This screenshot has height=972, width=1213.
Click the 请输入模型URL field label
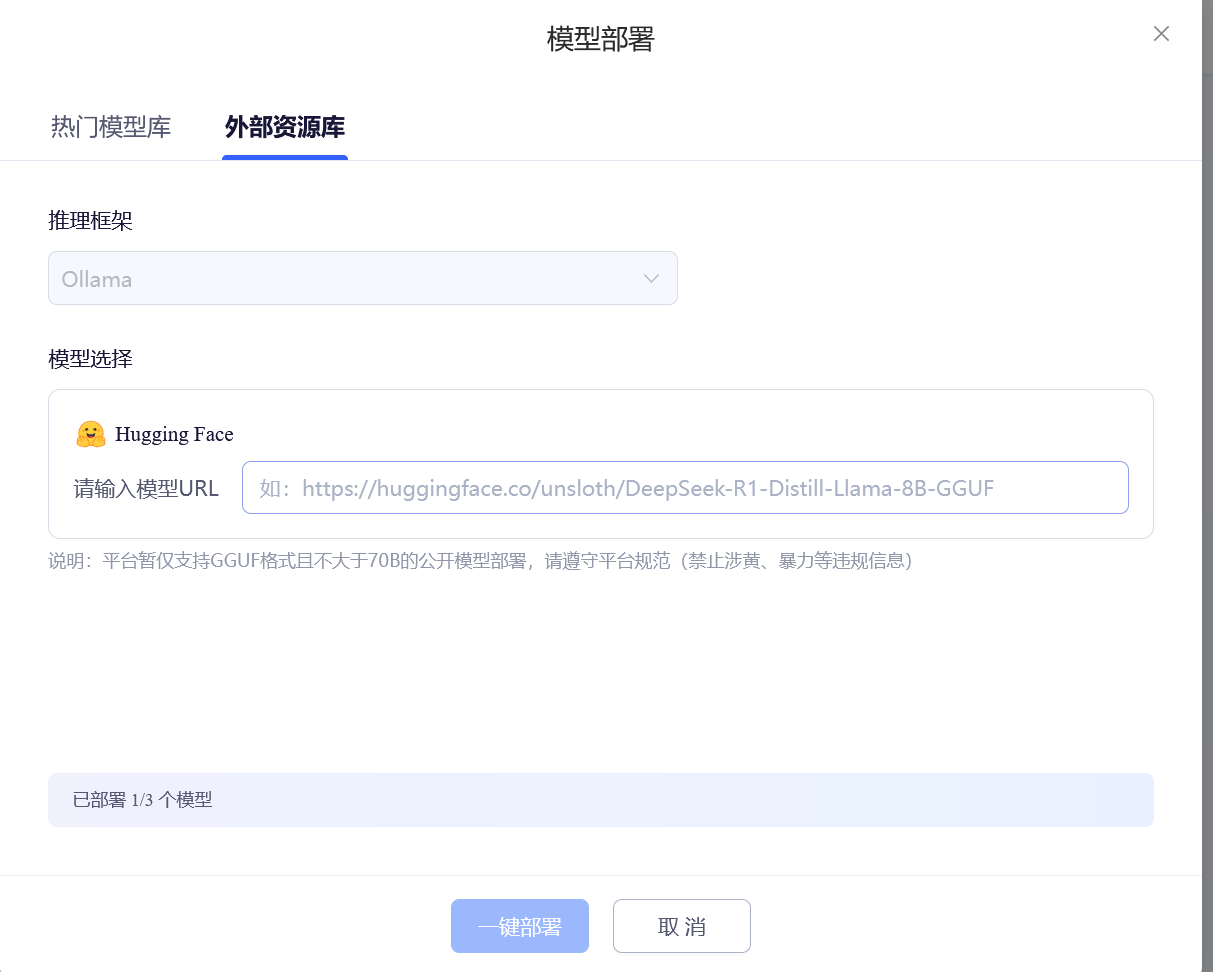146,489
